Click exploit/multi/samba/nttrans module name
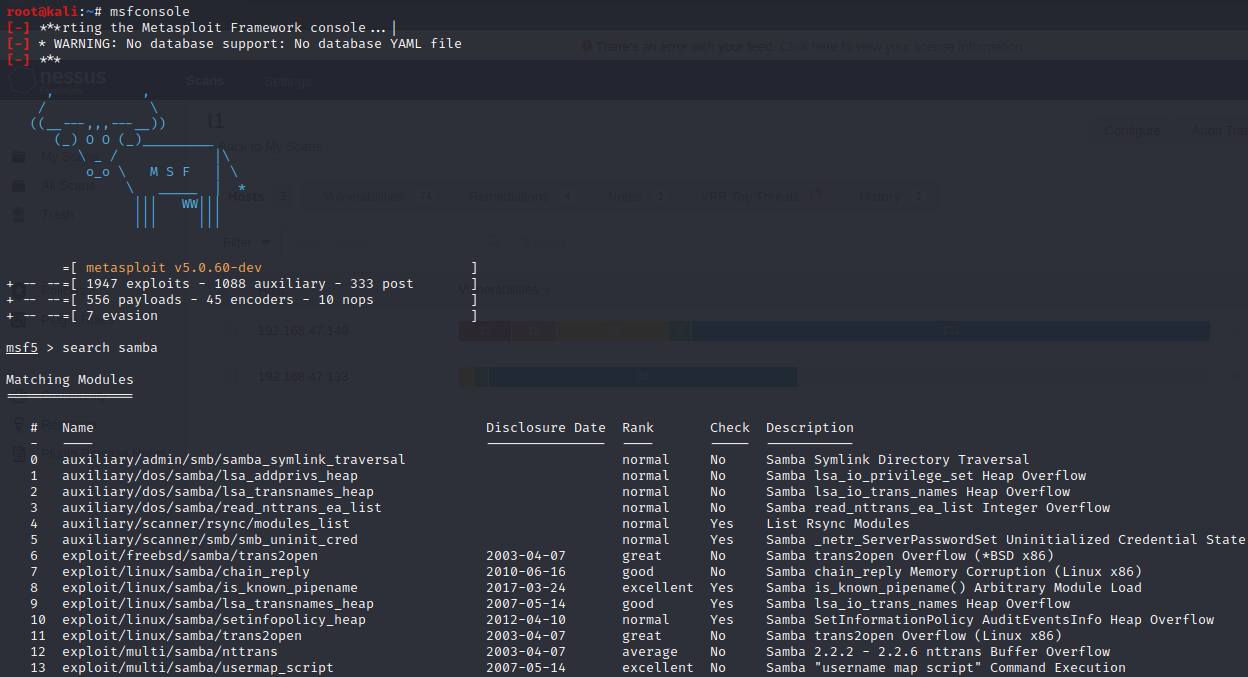 pyautogui.click(x=170, y=652)
